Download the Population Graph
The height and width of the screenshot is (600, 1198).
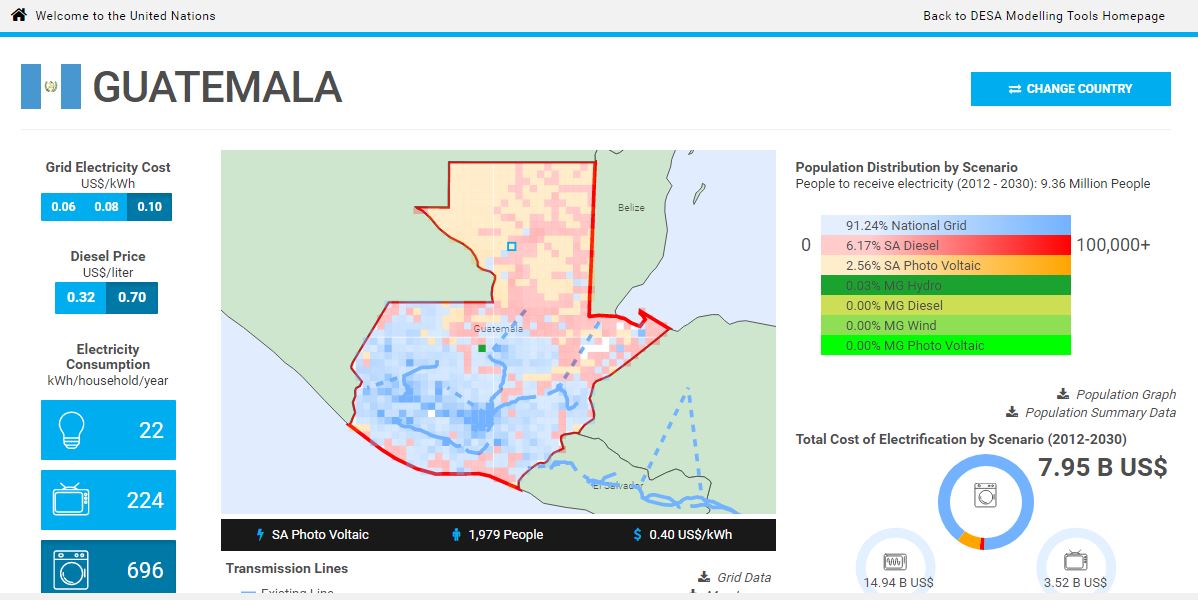pos(1125,394)
